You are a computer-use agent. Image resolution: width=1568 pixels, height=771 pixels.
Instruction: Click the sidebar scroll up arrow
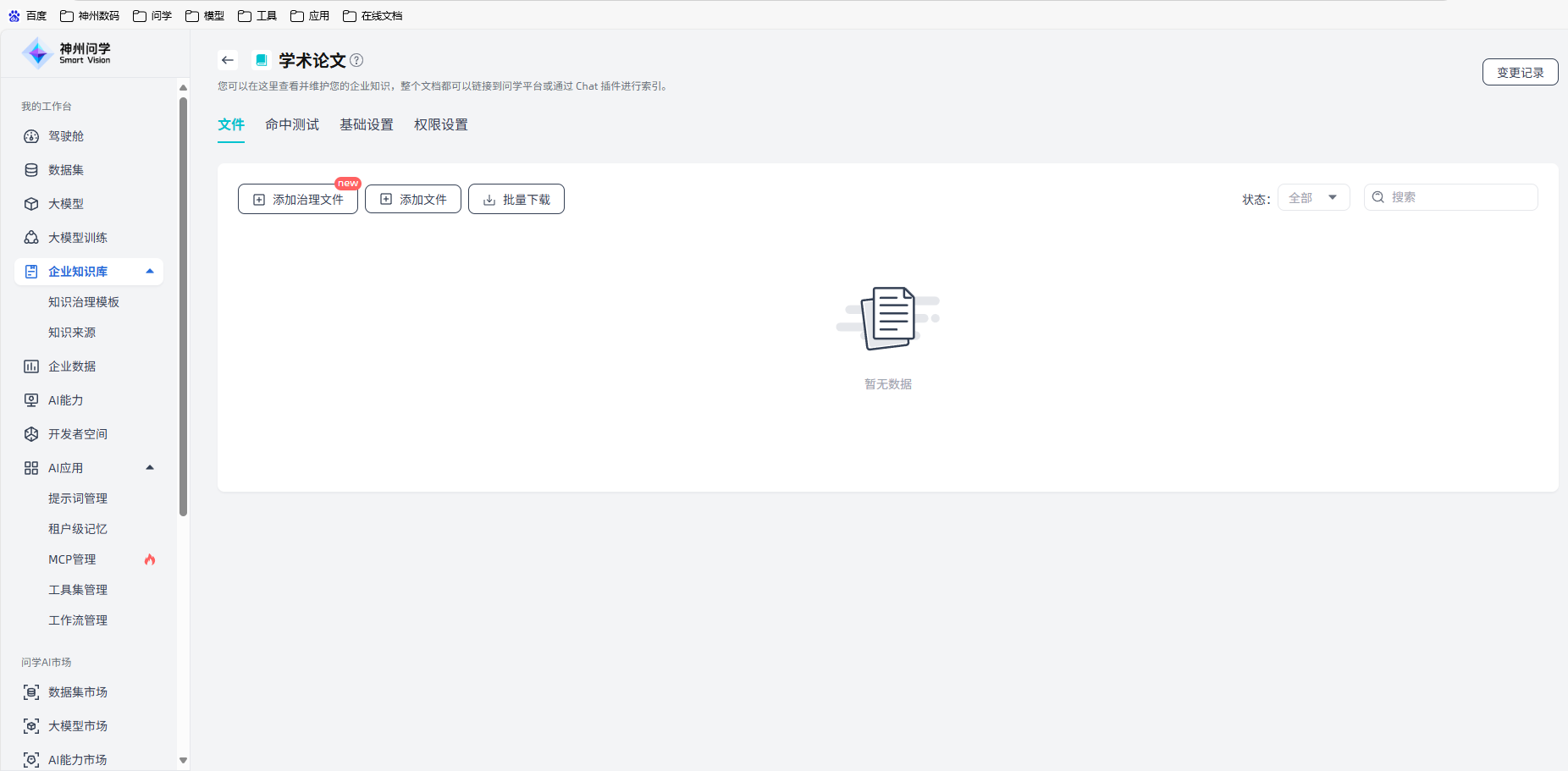click(183, 87)
